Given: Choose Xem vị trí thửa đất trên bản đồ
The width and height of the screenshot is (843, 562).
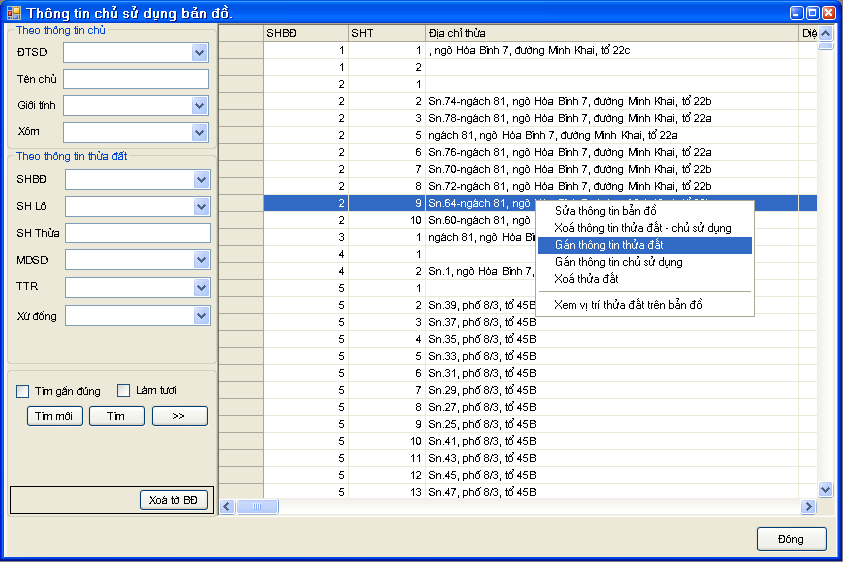Looking at the screenshot, I should [628, 304].
